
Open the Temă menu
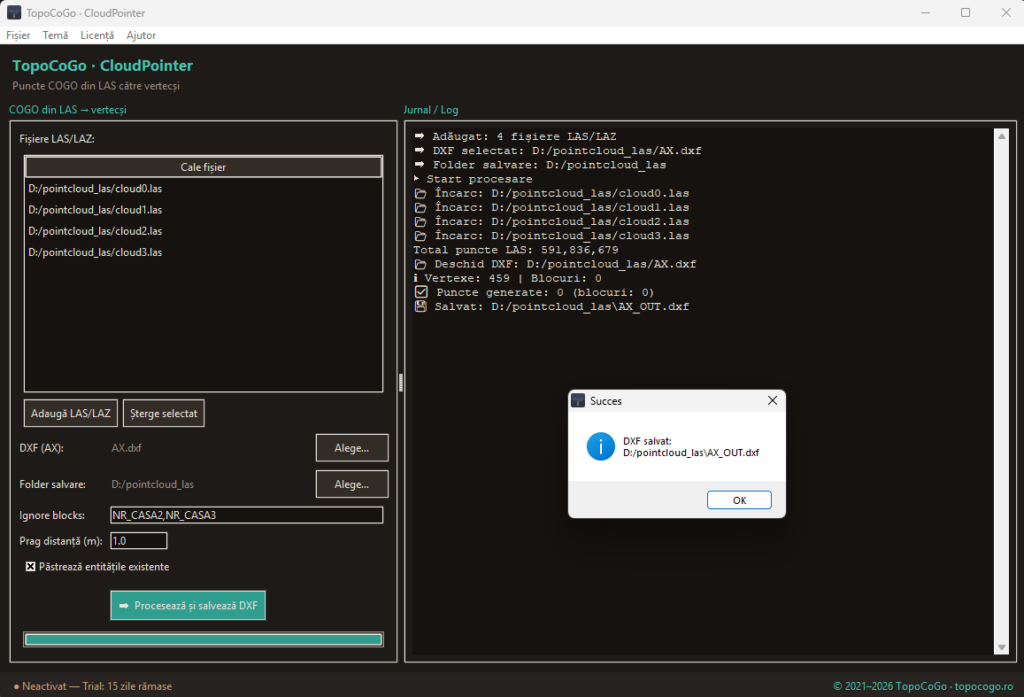(55, 35)
